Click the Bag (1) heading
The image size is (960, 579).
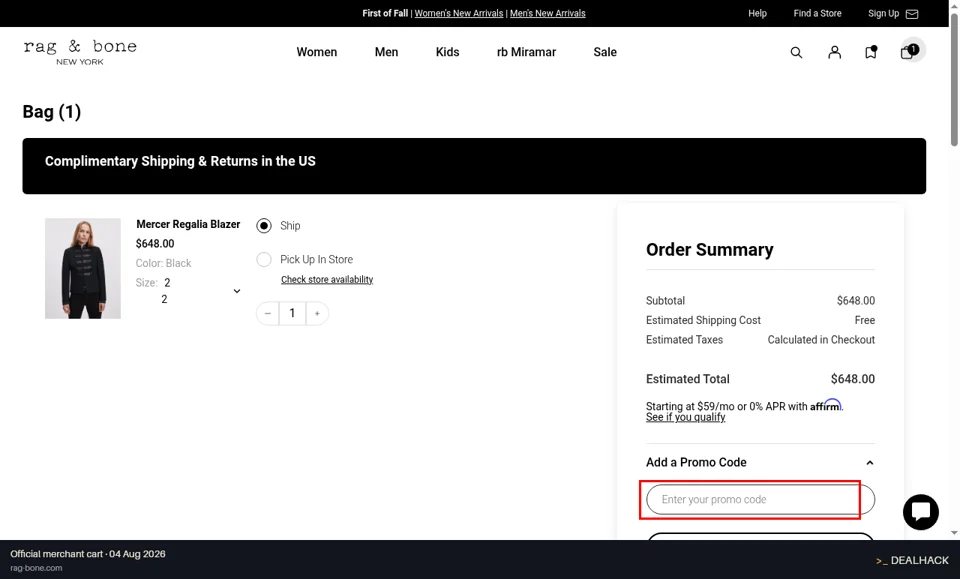click(52, 111)
